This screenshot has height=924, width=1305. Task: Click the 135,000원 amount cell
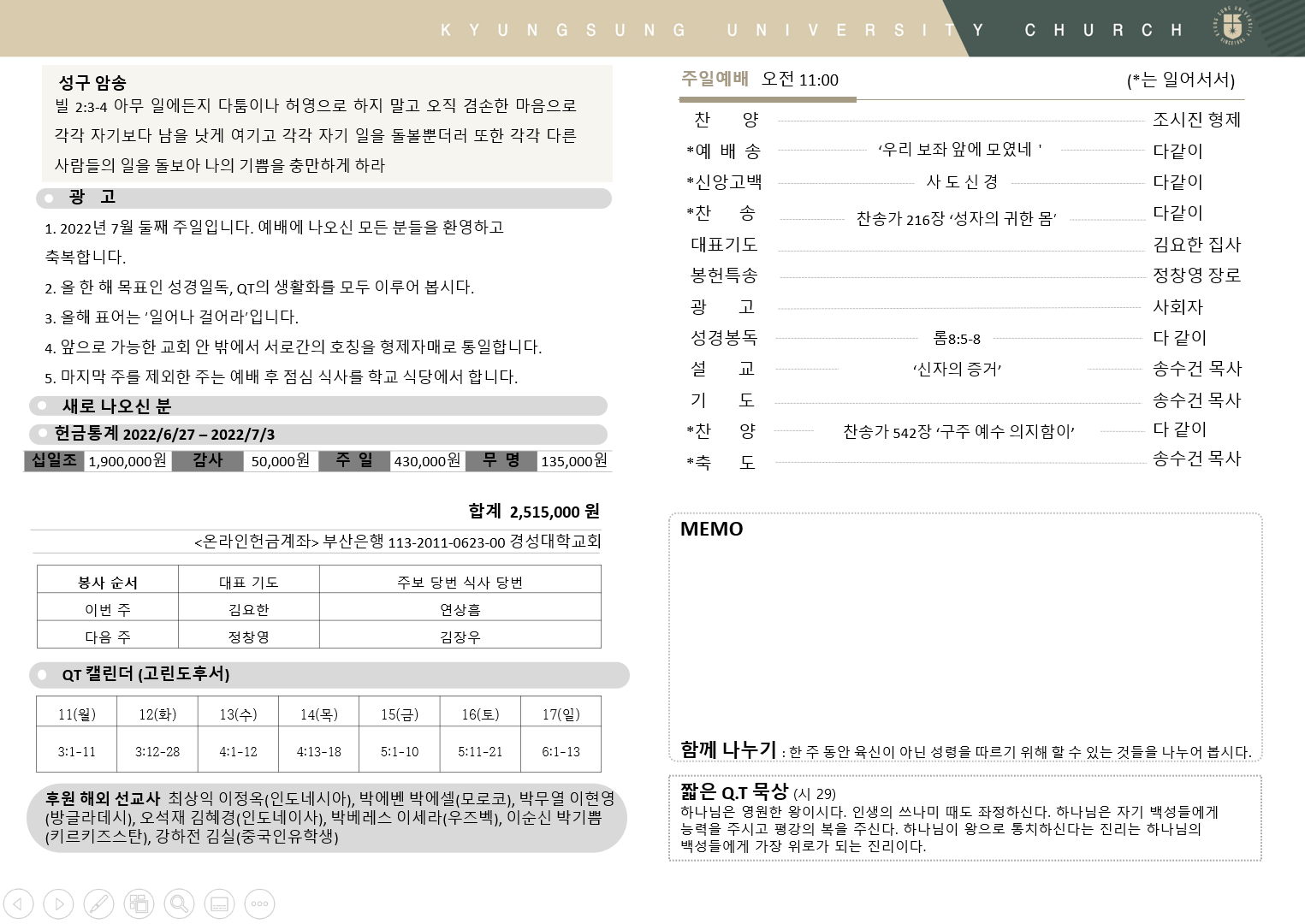coord(574,461)
